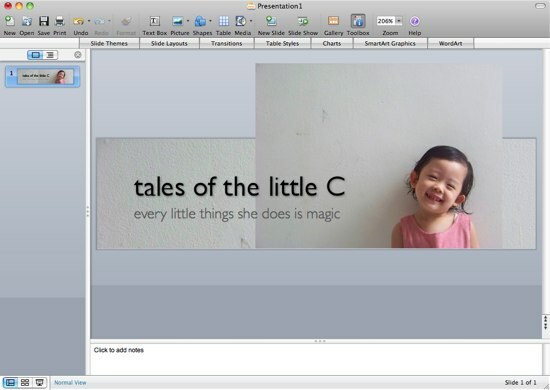Click the Media toolbar icon

[x=241, y=21]
